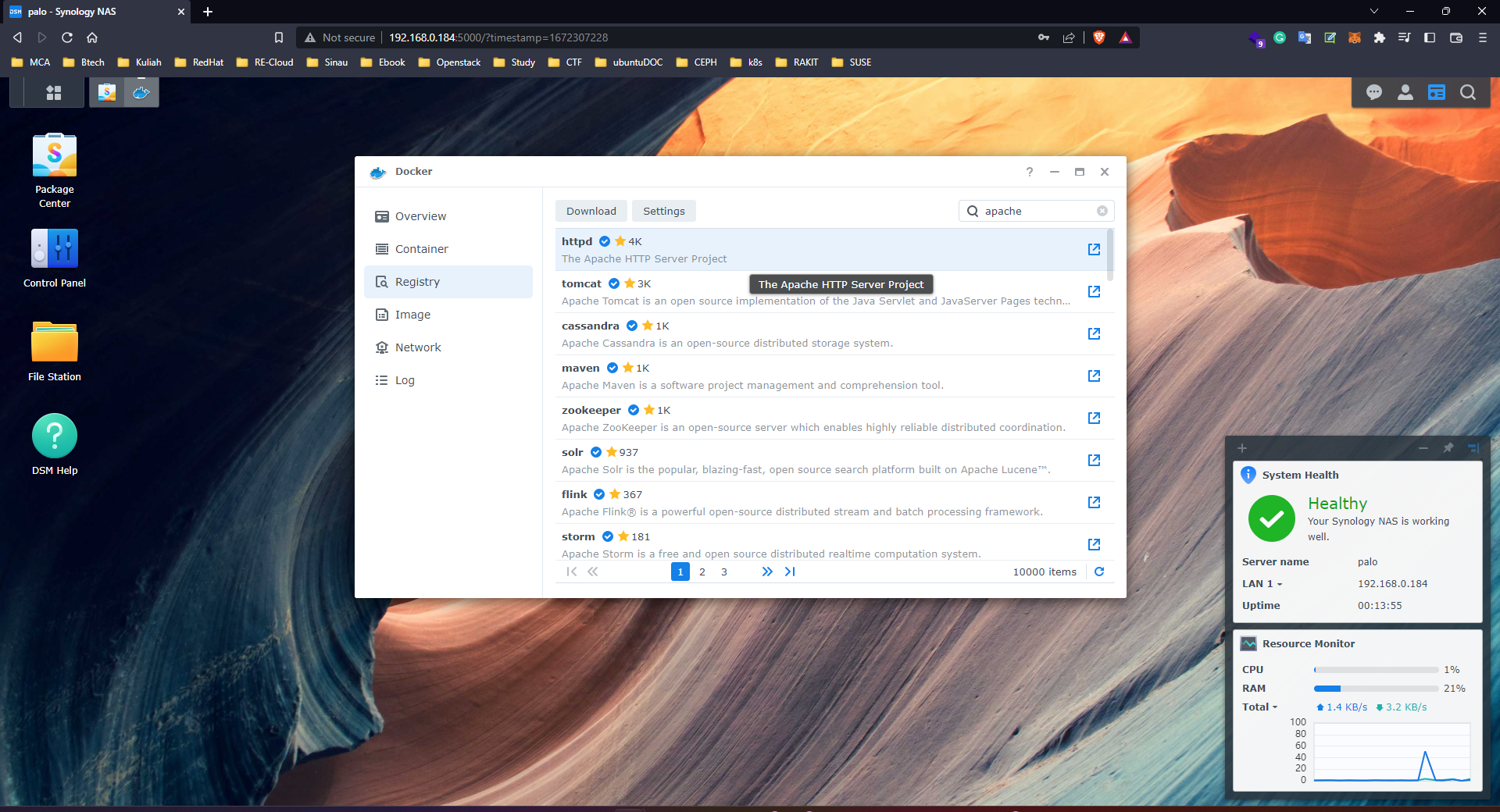Bookmark this page with bookmark icon

click(279, 37)
